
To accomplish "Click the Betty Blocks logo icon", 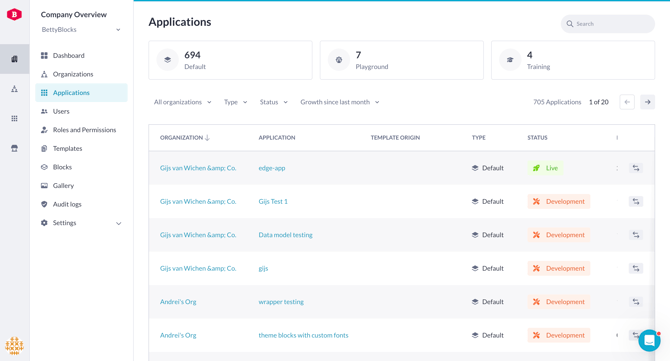I will 14,15.
